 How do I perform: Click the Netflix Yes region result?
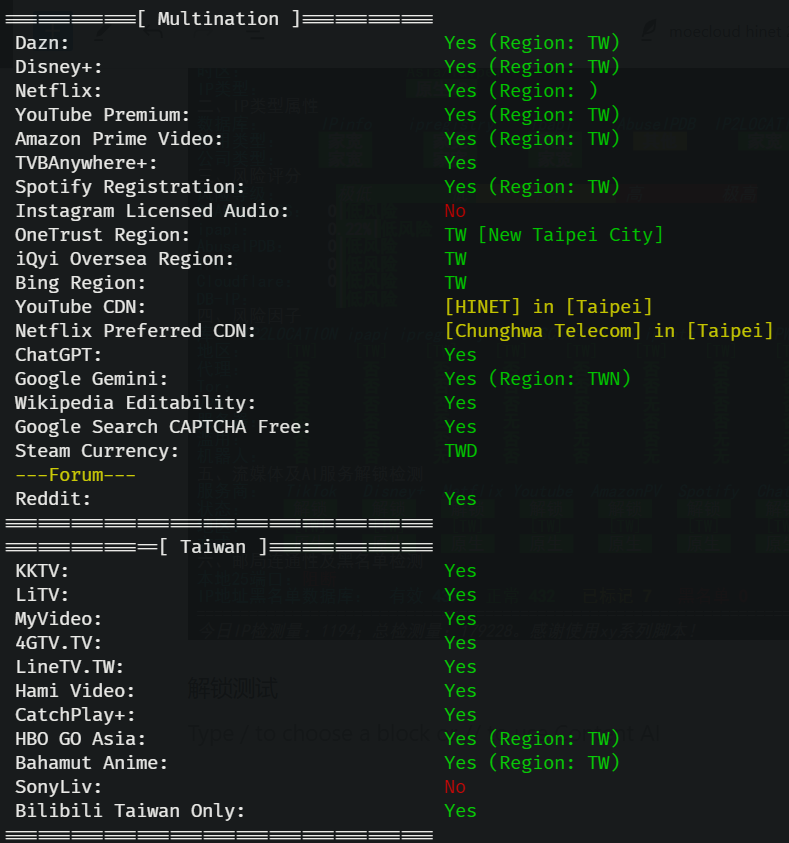pyautogui.click(x=521, y=91)
